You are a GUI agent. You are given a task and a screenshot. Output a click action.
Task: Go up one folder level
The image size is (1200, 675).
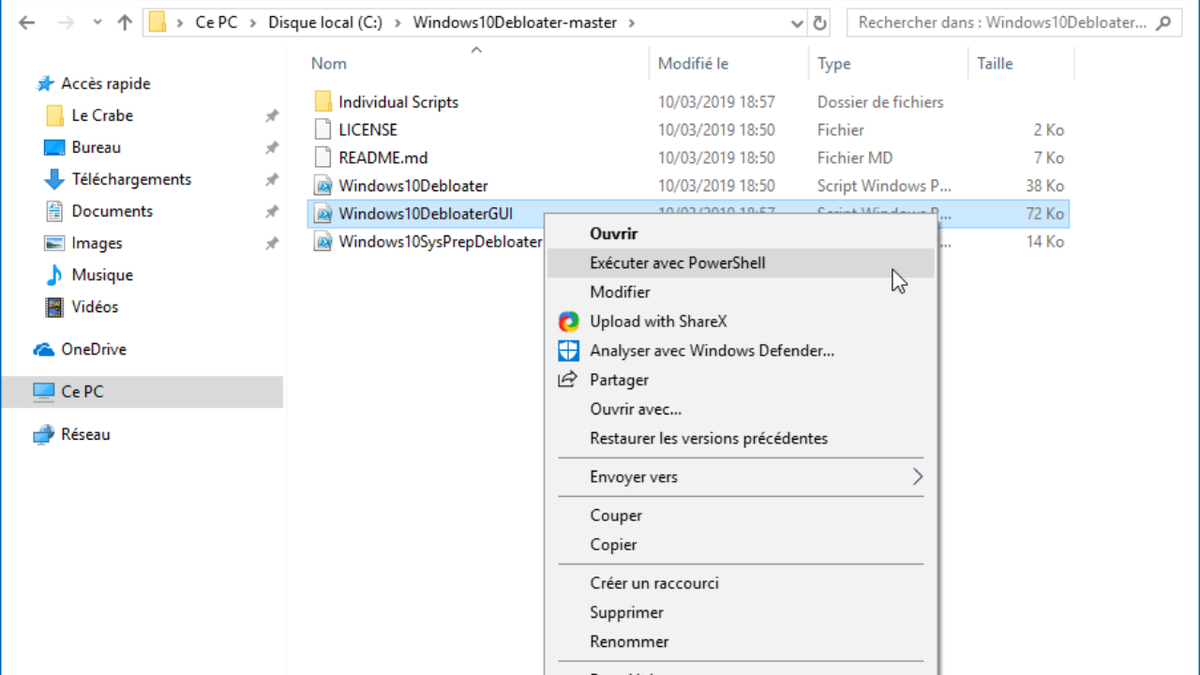(125, 23)
